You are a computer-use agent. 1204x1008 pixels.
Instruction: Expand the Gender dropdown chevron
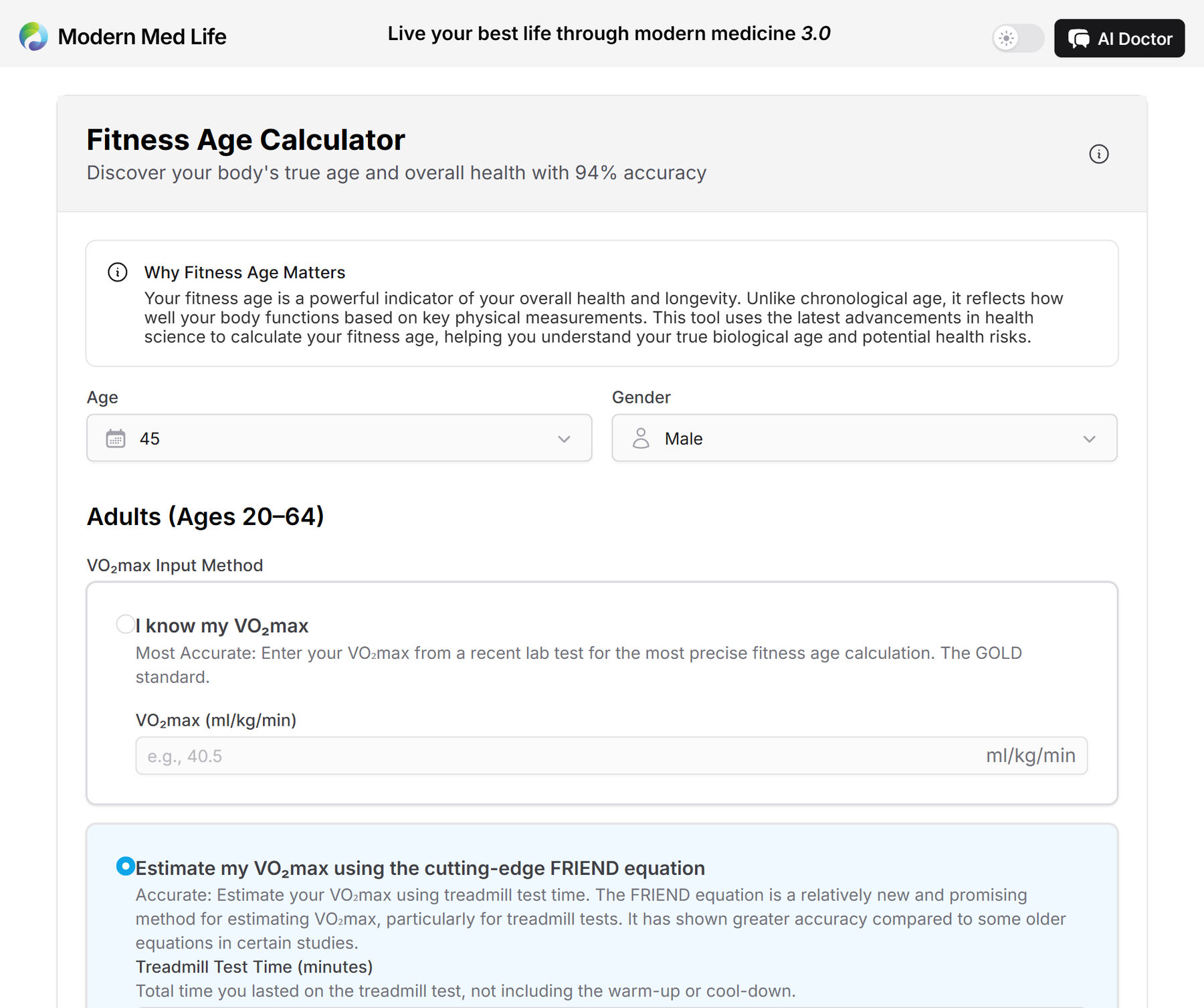(x=1089, y=439)
